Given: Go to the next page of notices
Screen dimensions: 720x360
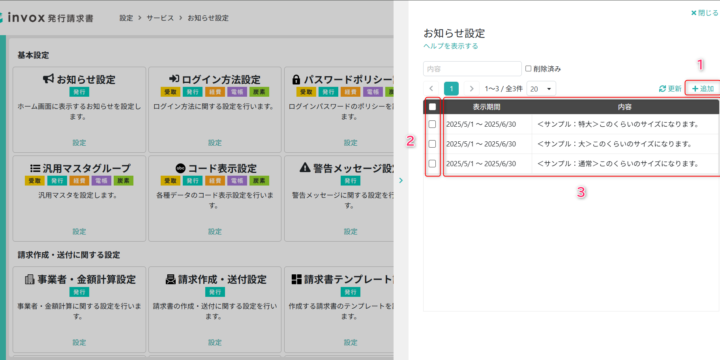Looking at the screenshot, I should pos(472,89).
